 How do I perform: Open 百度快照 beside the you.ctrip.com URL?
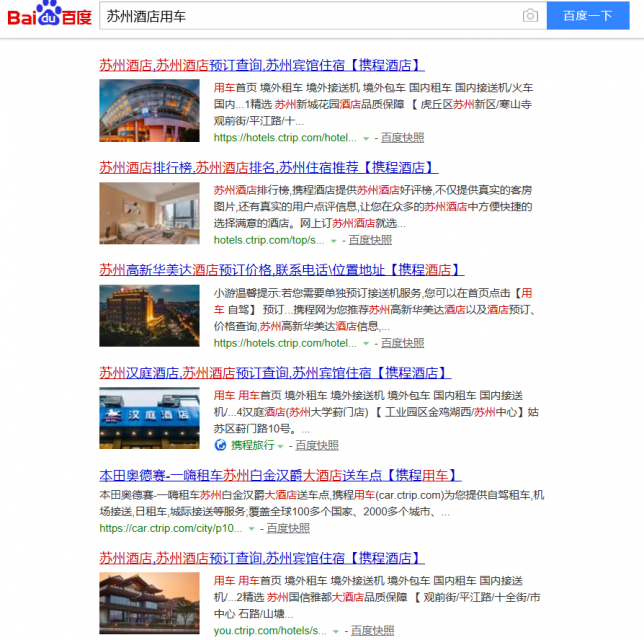[x=370, y=631]
